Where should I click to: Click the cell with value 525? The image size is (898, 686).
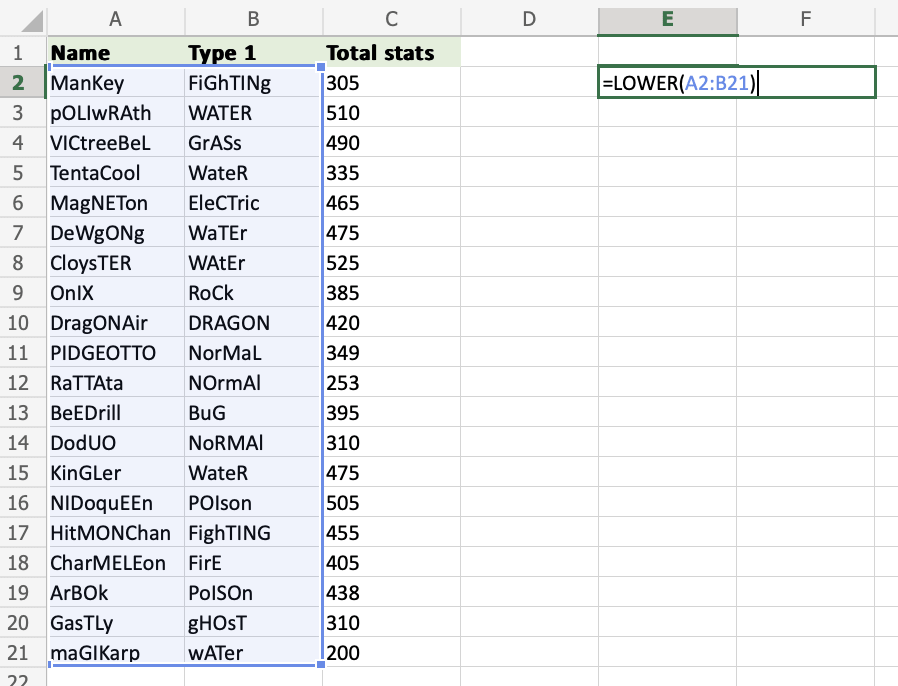(391, 263)
